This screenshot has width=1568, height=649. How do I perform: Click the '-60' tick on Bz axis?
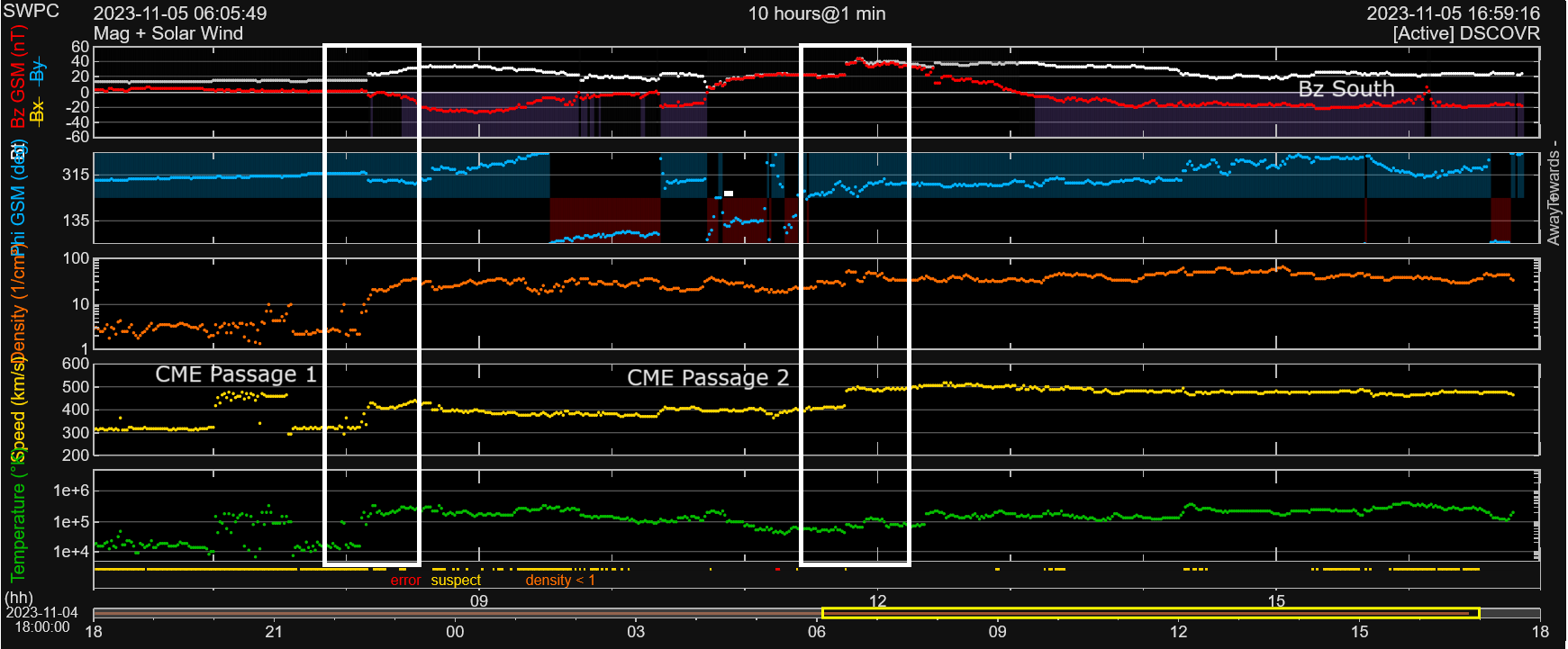pos(76,137)
